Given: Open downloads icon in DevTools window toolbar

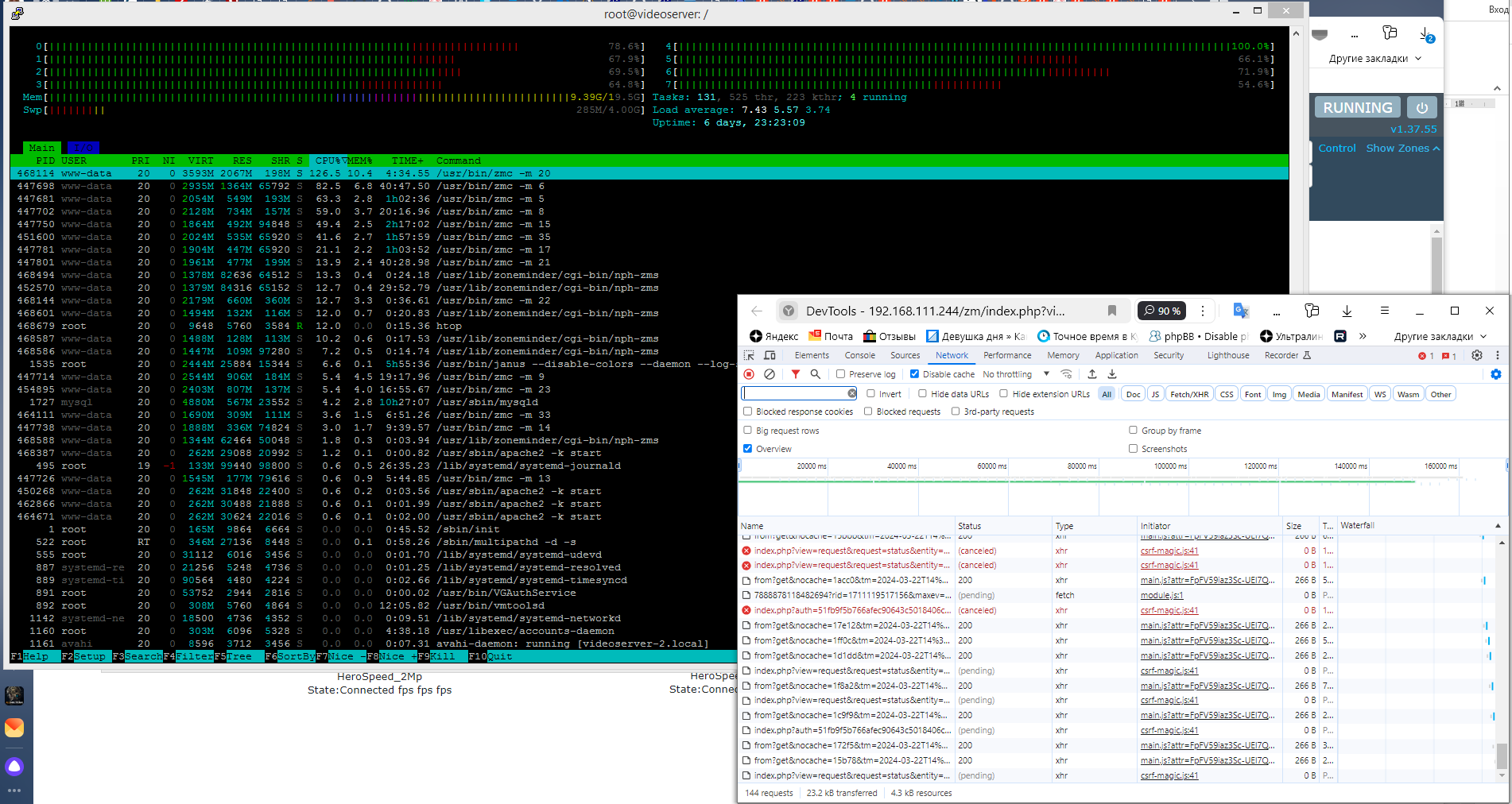Looking at the screenshot, I should pos(1347,311).
